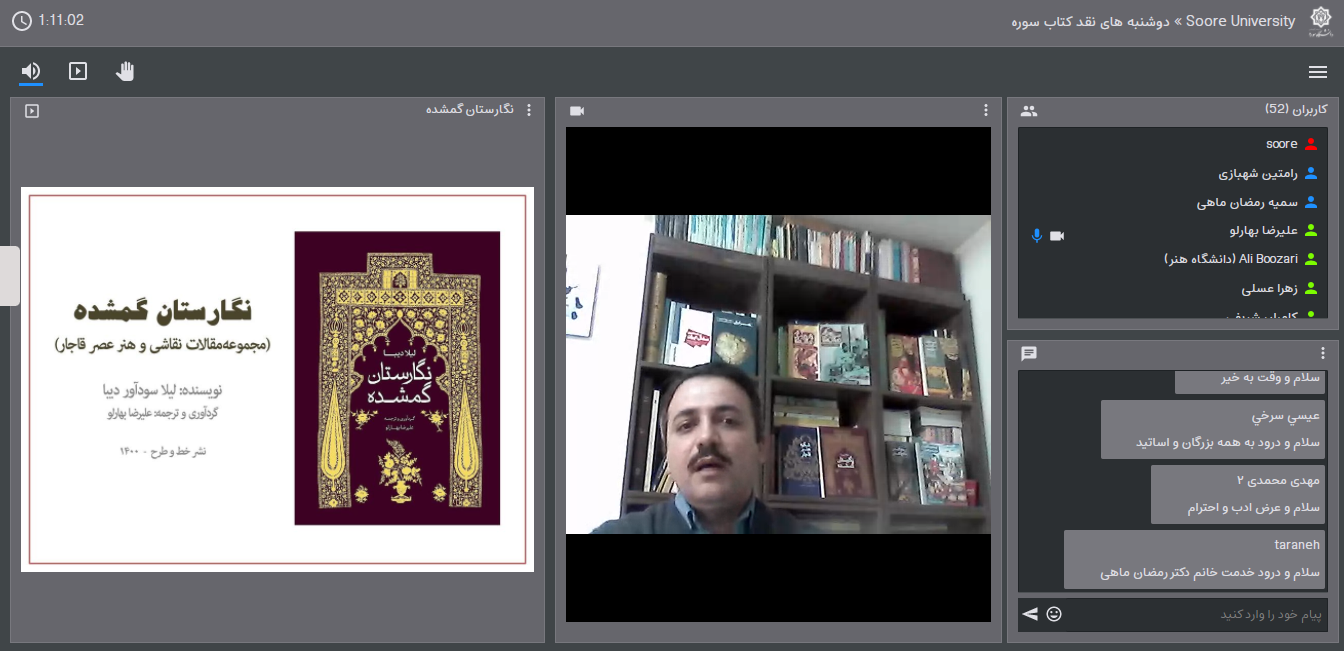Image resolution: width=1344 pixels, height=651 pixels.
Task: Open the emoji picker in chat
Action: pyautogui.click(x=1054, y=614)
